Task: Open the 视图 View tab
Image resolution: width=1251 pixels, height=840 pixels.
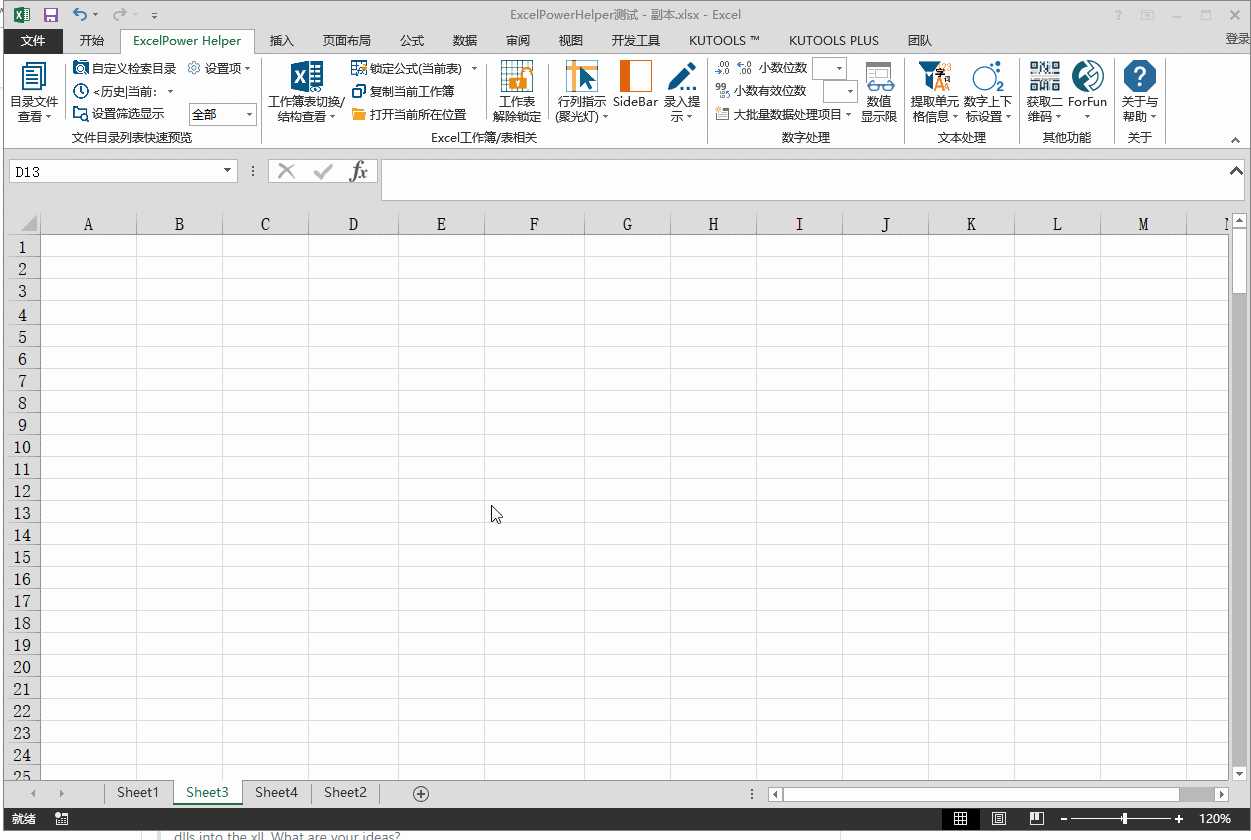Action: pyautogui.click(x=571, y=40)
